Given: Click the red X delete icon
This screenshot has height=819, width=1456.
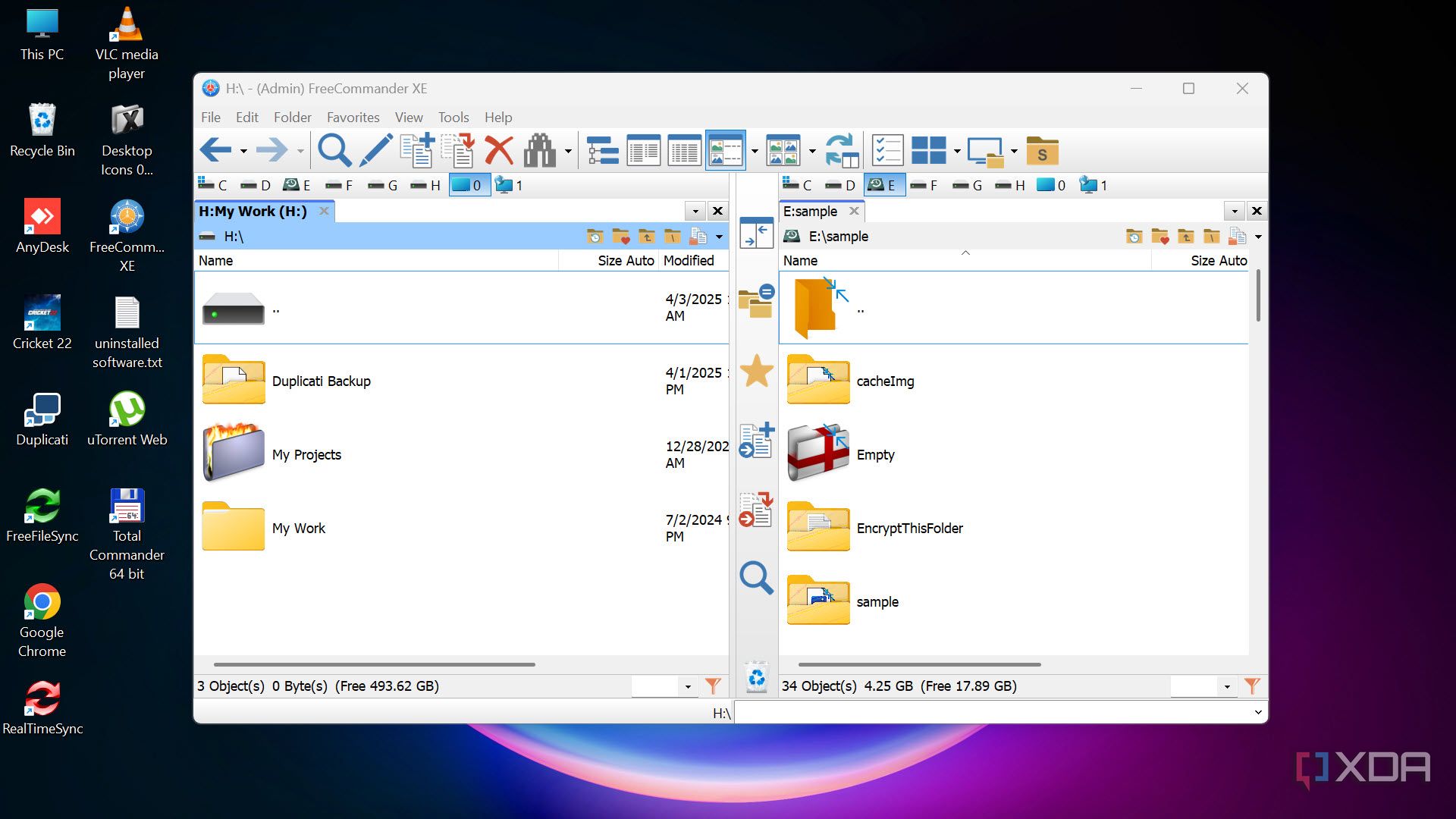Looking at the screenshot, I should (x=499, y=150).
